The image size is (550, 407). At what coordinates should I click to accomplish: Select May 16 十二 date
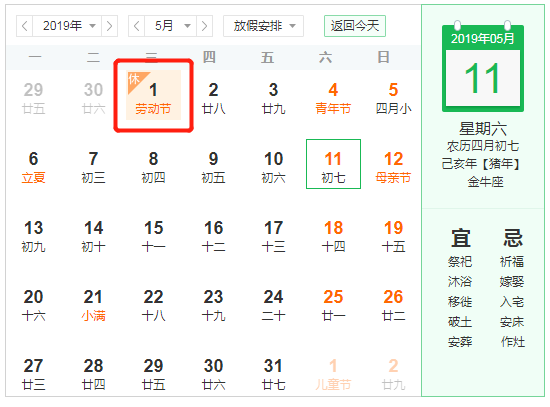click(213, 236)
